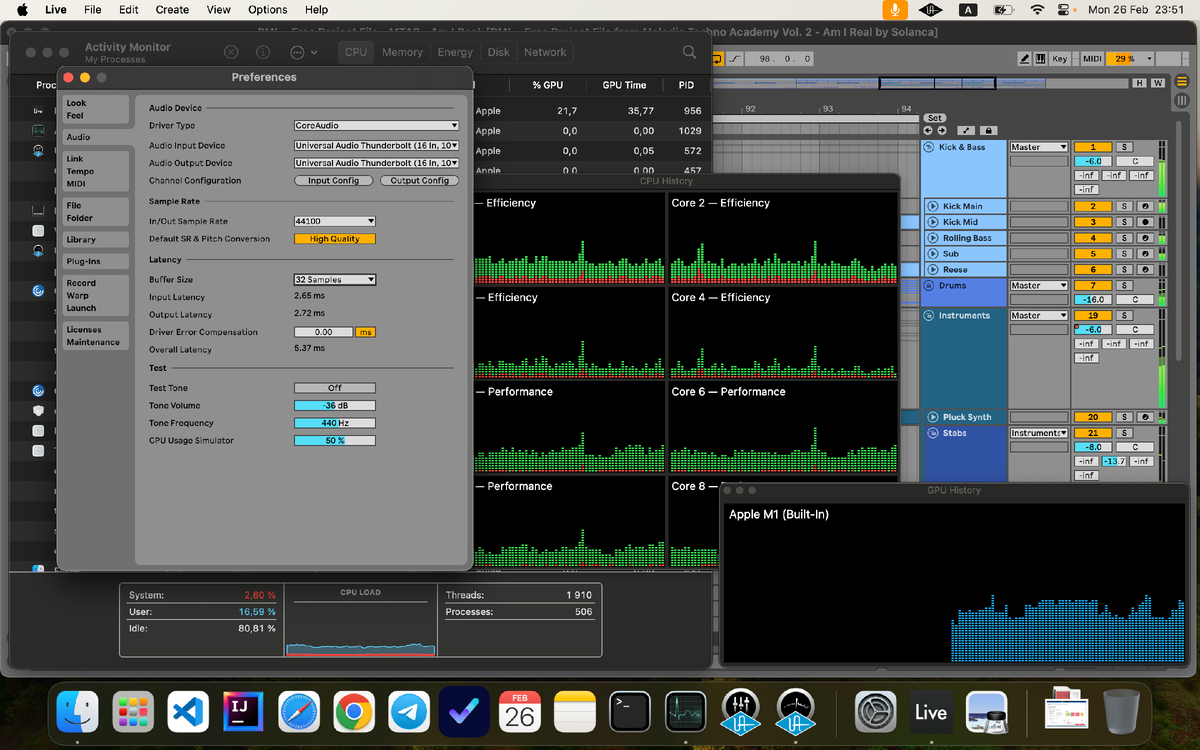The height and width of the screenshot is (750, 1200).
Task: Click the mixer circles icon on the right edge
Action: click(1181, 99)
